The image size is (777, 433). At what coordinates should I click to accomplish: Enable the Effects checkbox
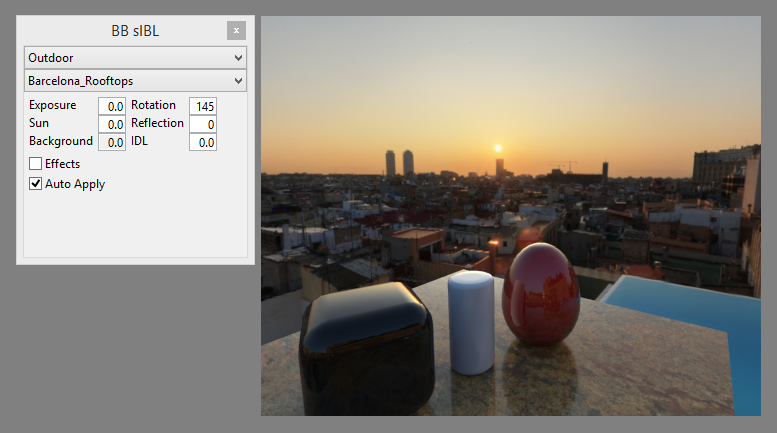[36, 164]
